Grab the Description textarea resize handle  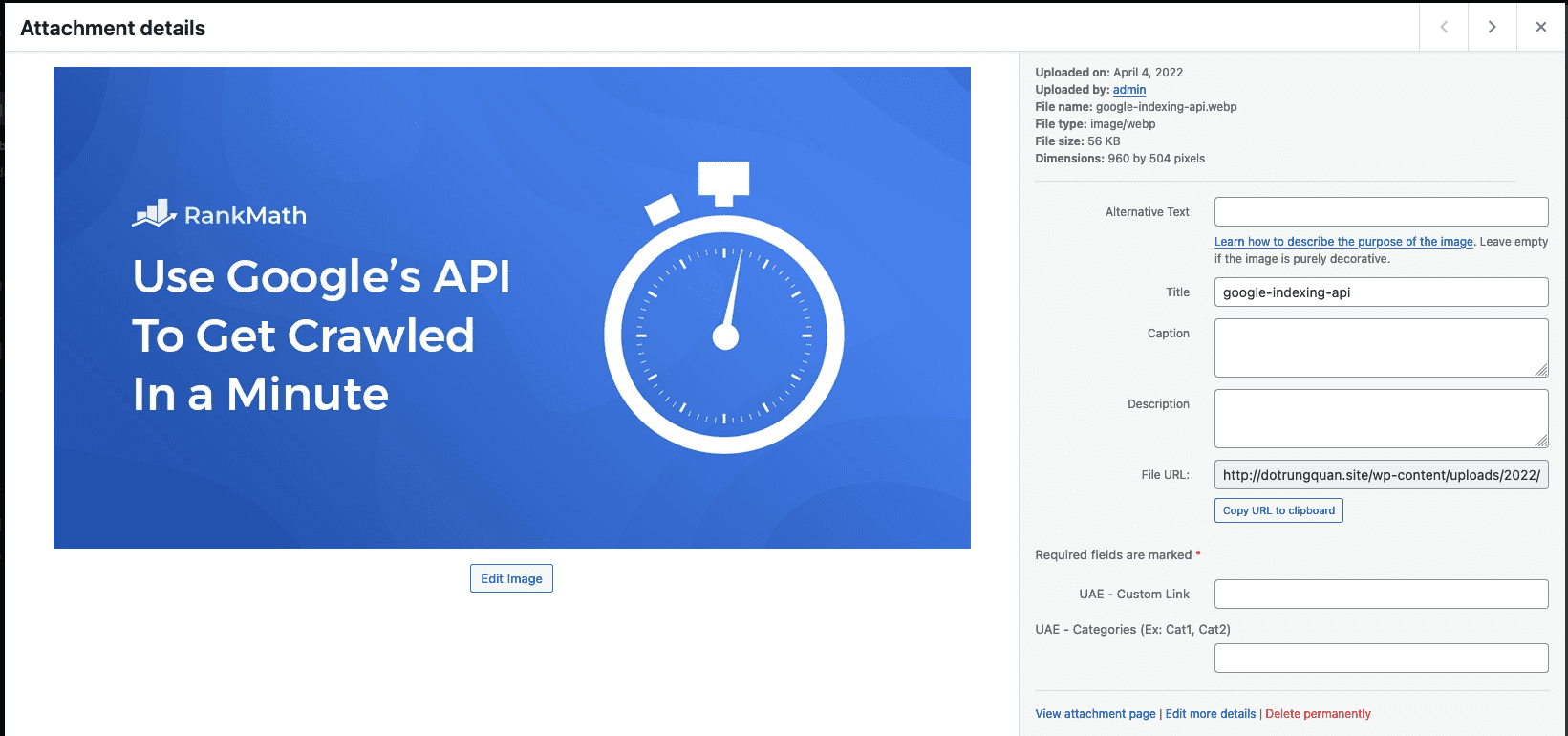1541,442
